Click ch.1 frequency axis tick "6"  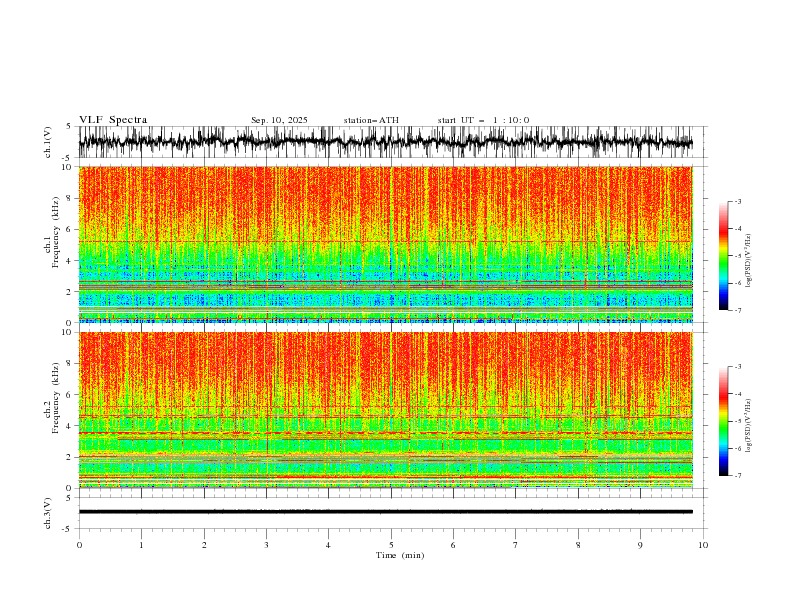coord(69,229)
